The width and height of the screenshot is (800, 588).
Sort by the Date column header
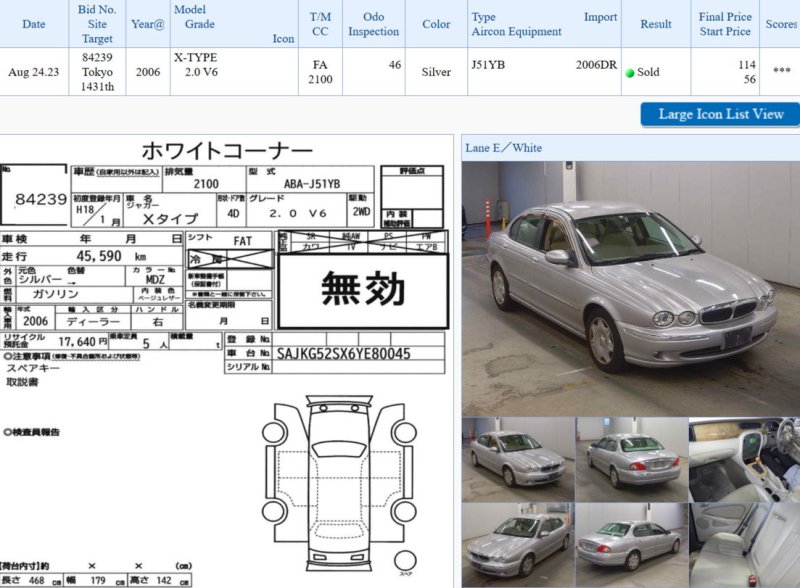pos(34,24)
